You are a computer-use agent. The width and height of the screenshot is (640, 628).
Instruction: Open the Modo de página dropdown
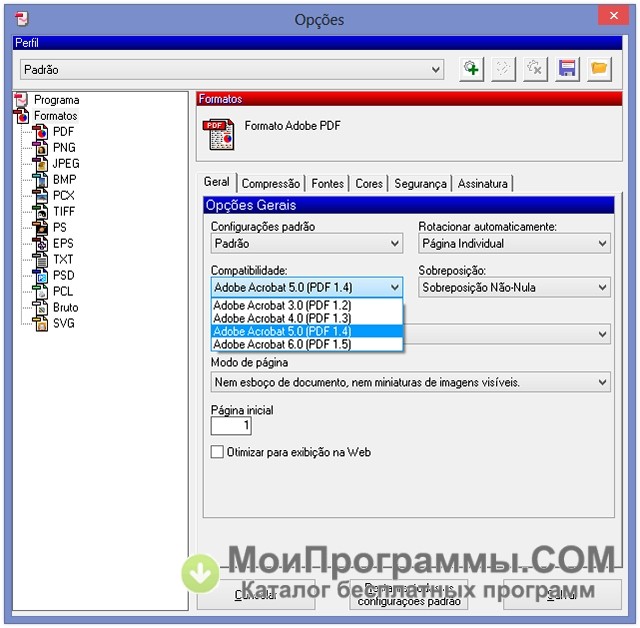[x=411, y=382]
